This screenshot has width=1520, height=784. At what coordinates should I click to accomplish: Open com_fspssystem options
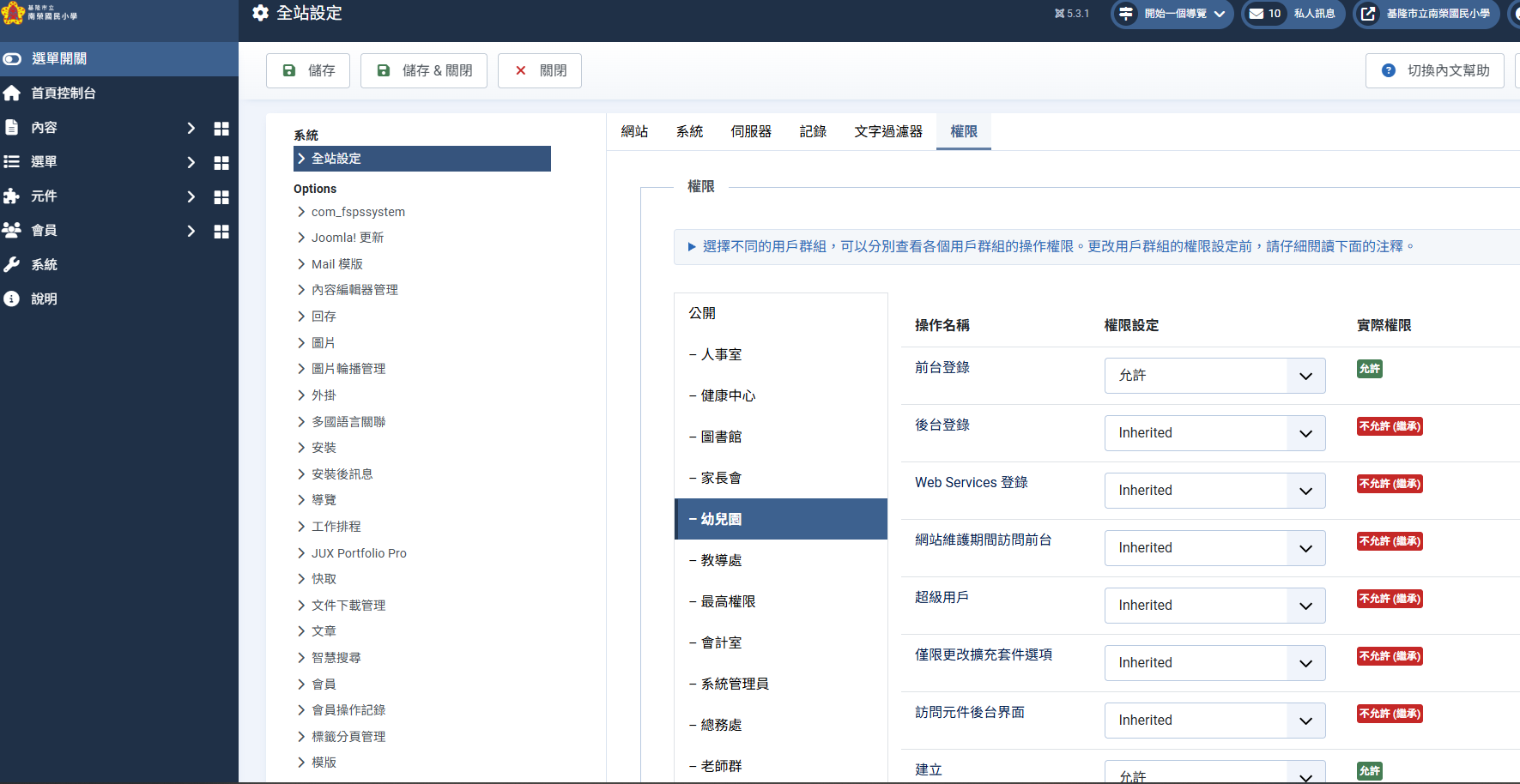click(358, 212)
